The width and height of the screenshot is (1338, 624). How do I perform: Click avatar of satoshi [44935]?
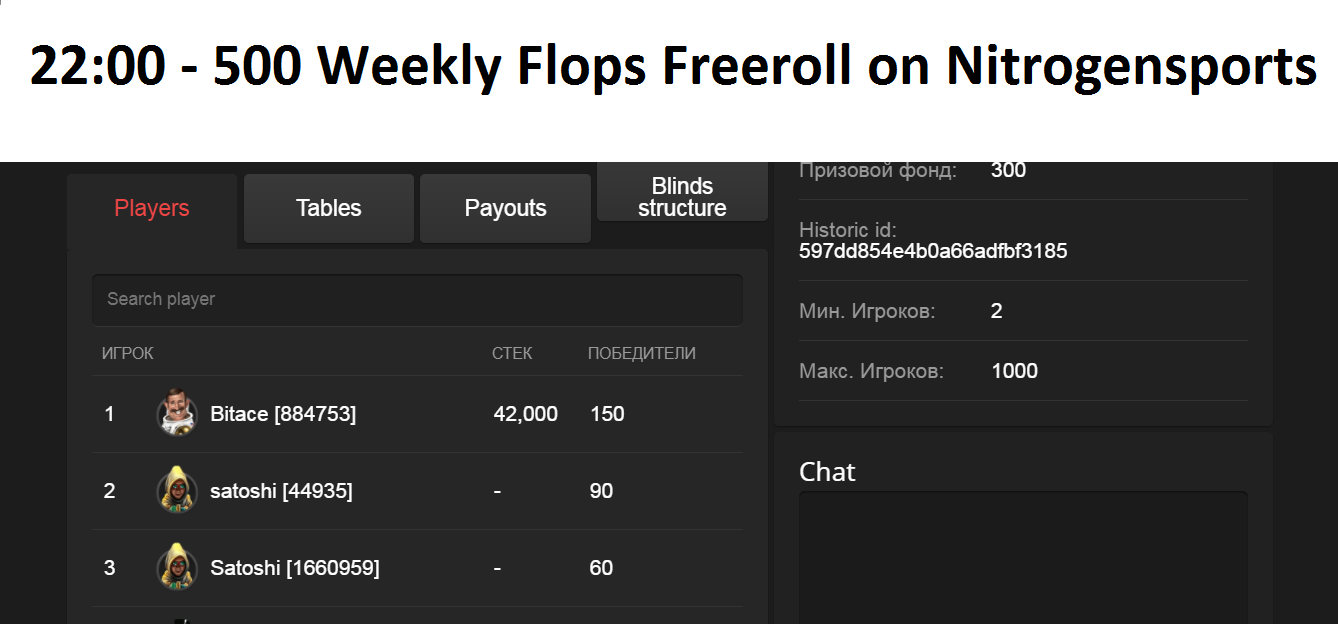coord(177,490)
